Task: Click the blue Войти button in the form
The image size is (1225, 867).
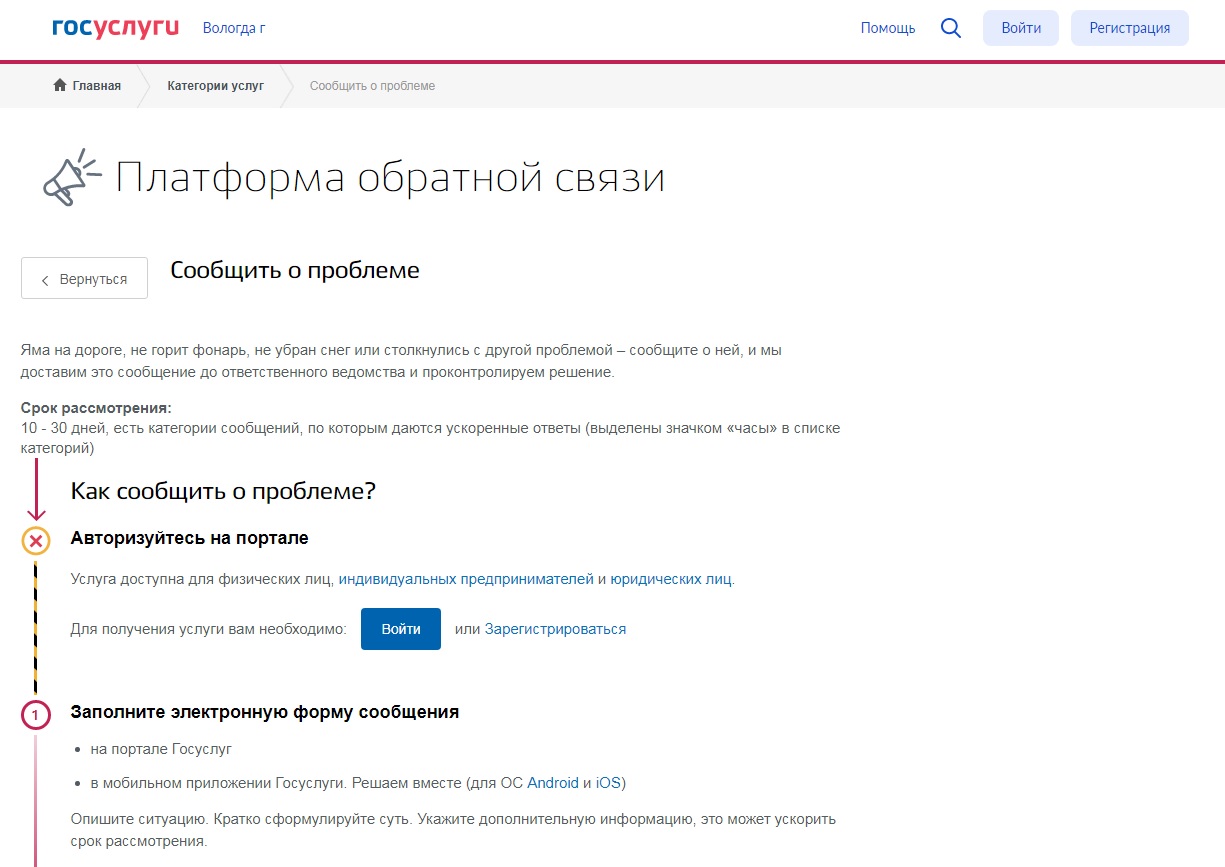Action: tap(400, 628)
